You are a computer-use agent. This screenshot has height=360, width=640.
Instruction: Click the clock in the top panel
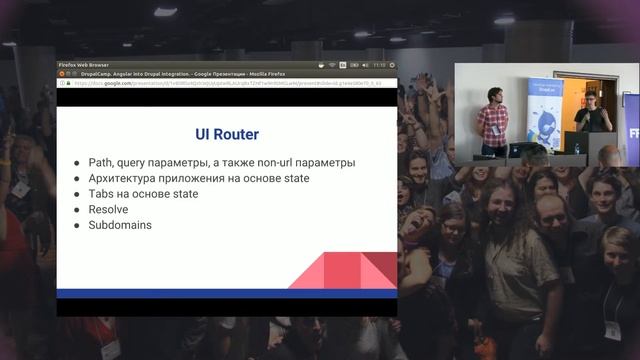click(x=380, y=65)
